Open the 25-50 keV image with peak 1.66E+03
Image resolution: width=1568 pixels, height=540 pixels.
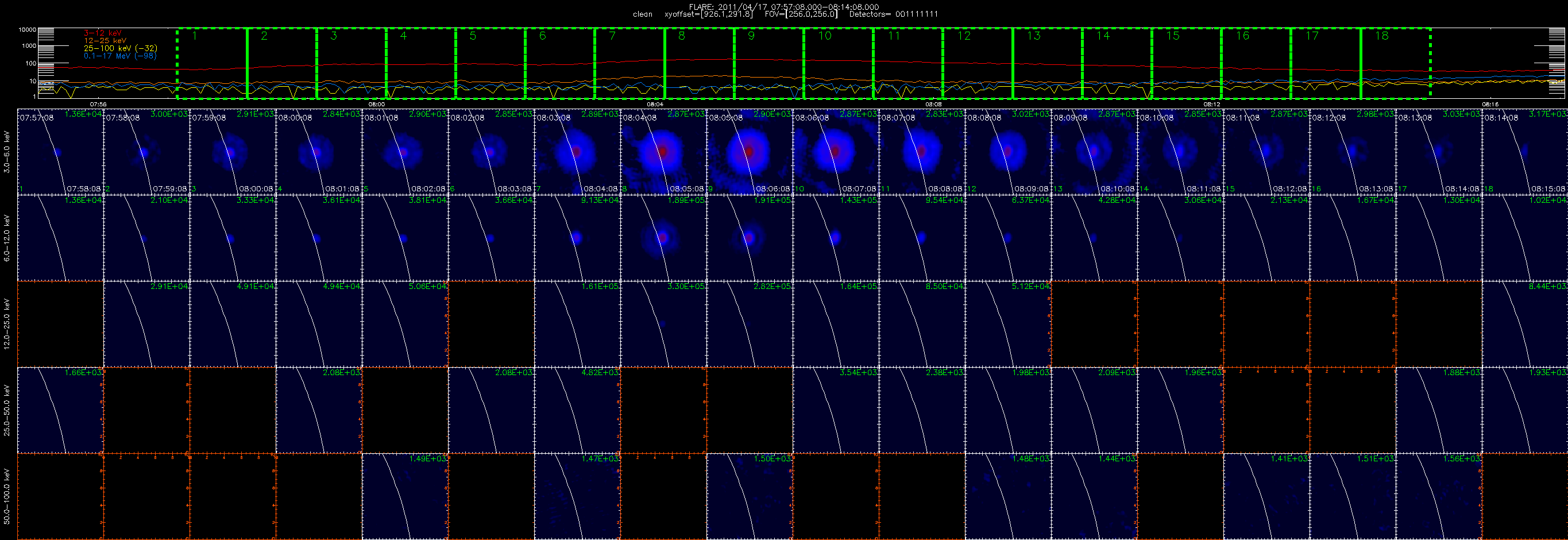coord(60,410)
